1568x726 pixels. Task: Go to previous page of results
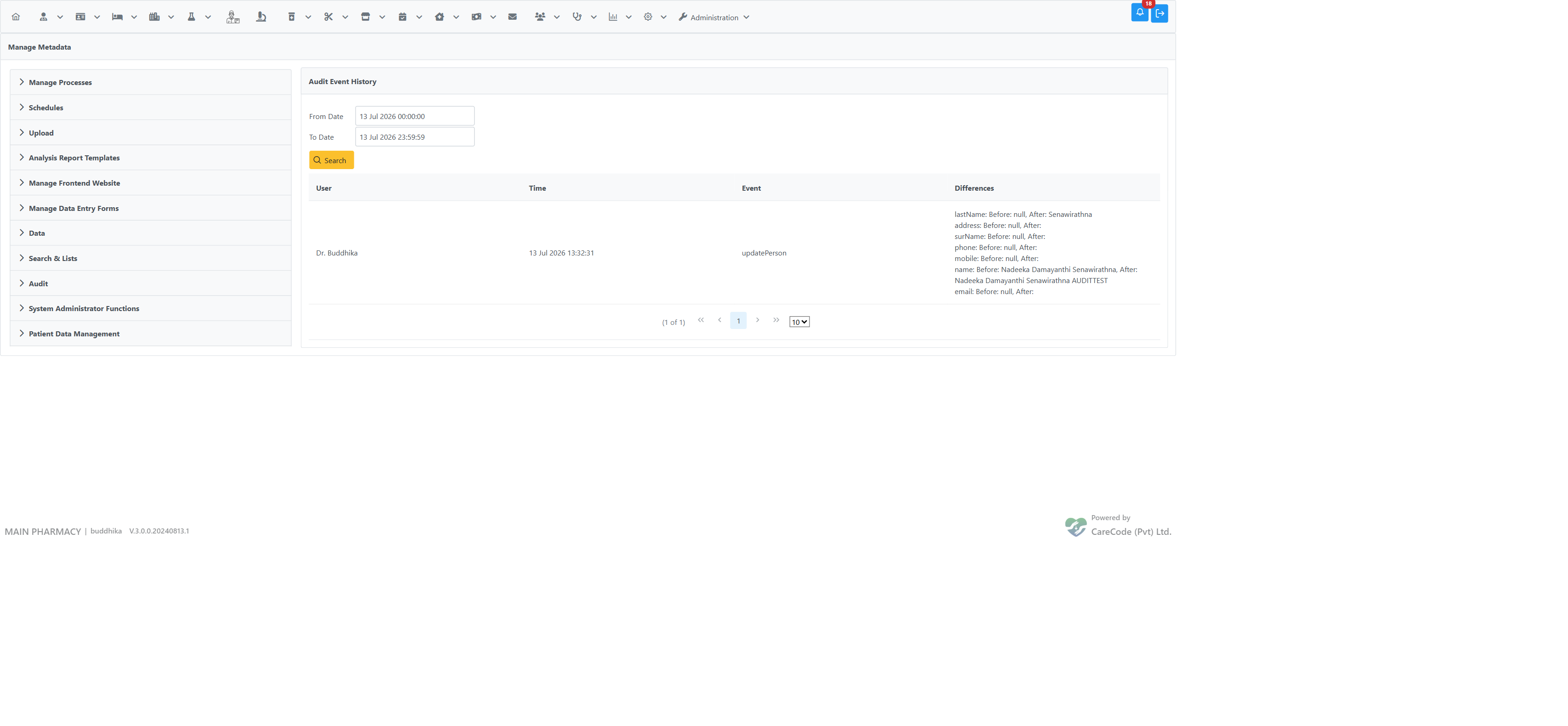click(719, 320)
